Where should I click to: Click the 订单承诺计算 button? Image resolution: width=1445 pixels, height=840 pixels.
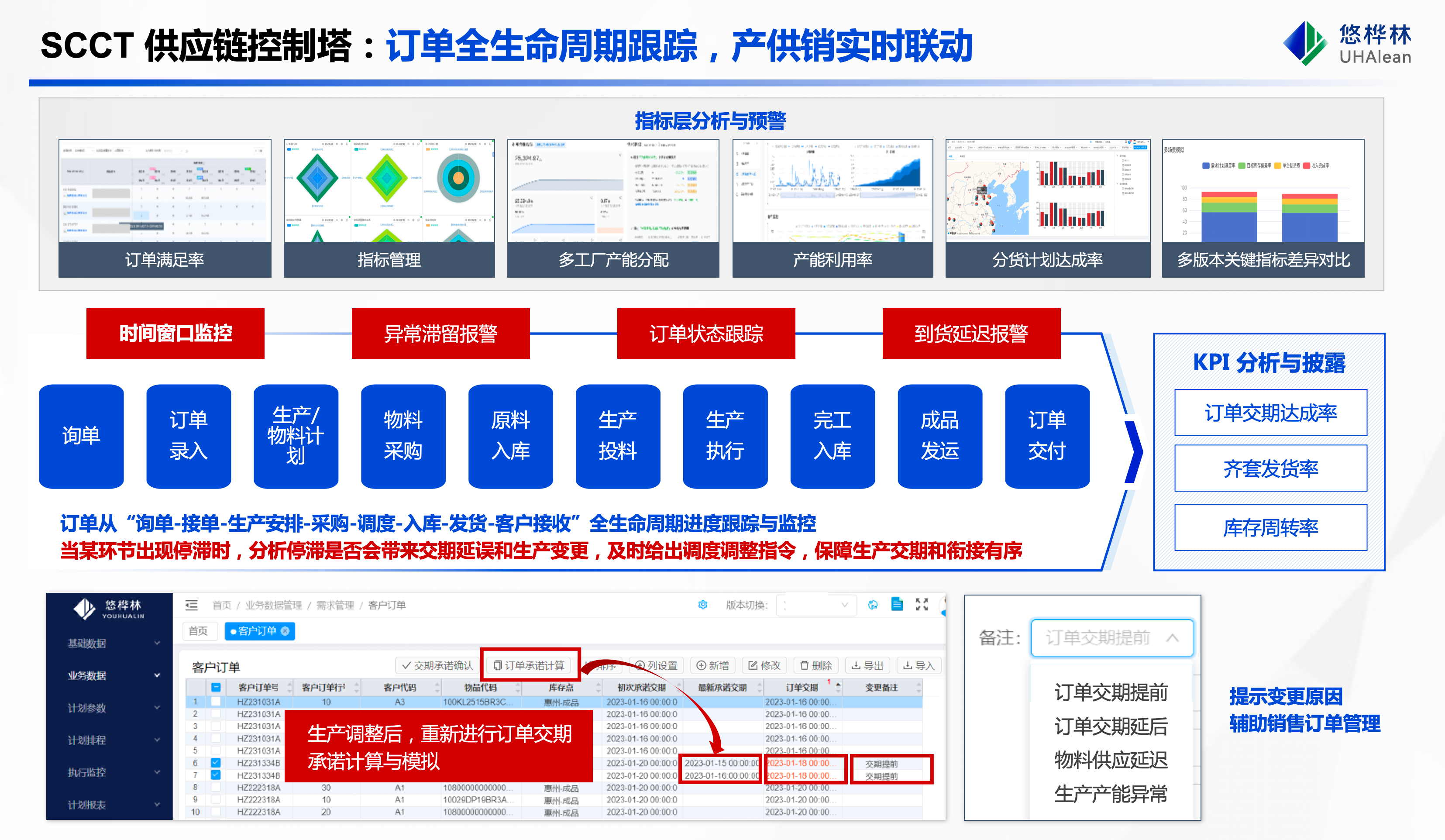tap(529, 665)
